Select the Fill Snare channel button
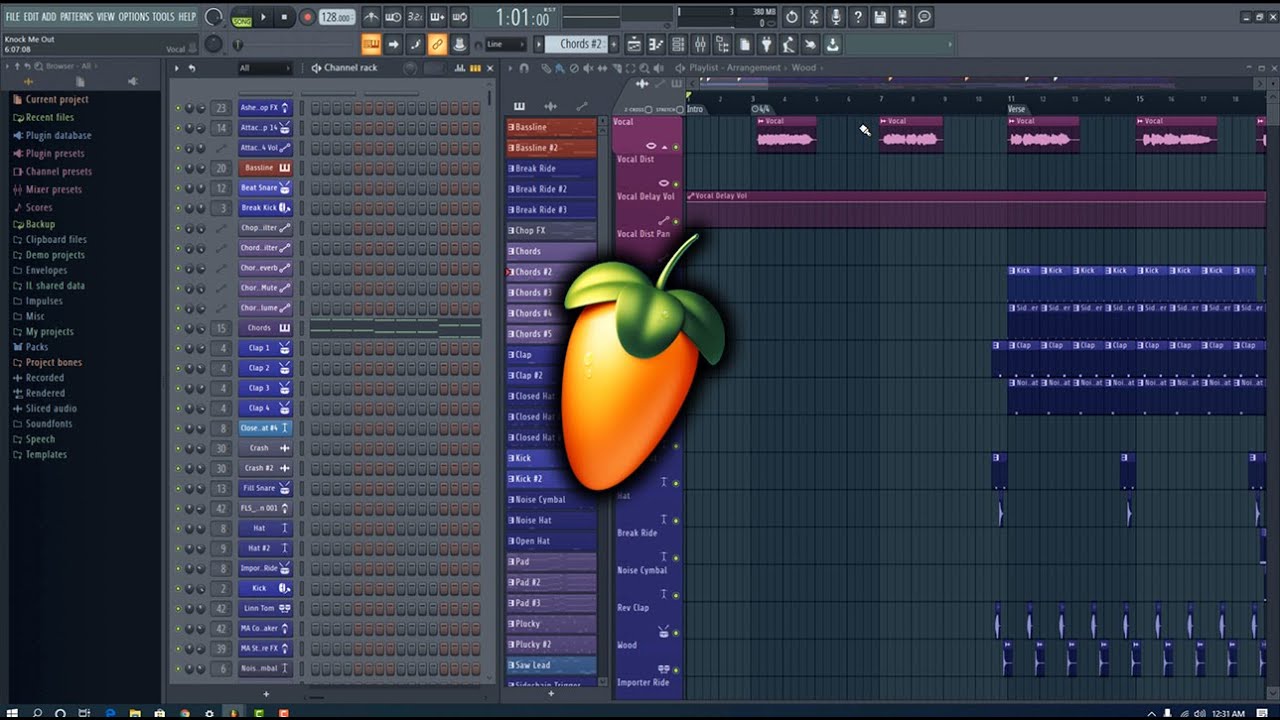The width and height of the screenshot is (1280, 720). pyautogui.click(x=265, y=488)
